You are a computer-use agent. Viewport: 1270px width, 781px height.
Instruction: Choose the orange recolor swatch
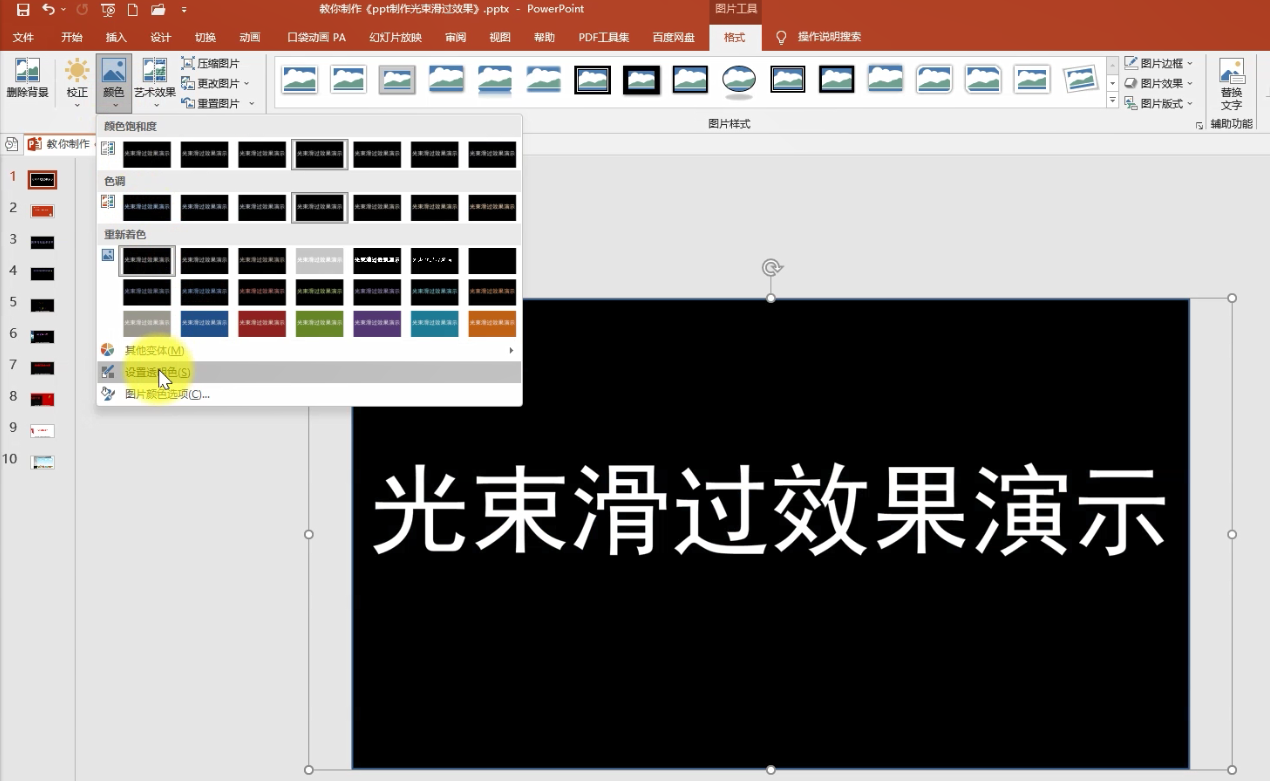pyautogui.click(x=492, y=323)
